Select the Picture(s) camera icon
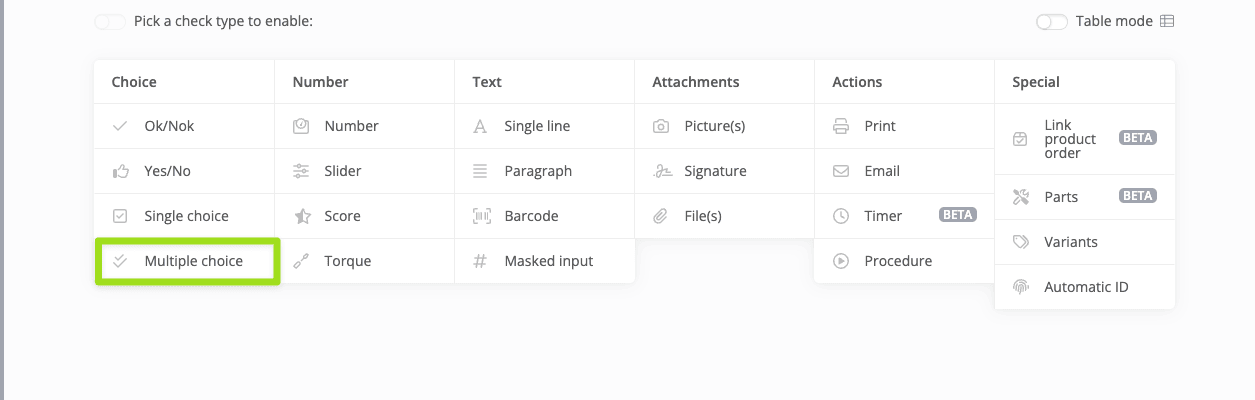1255x400 pixels. [661, 126]
